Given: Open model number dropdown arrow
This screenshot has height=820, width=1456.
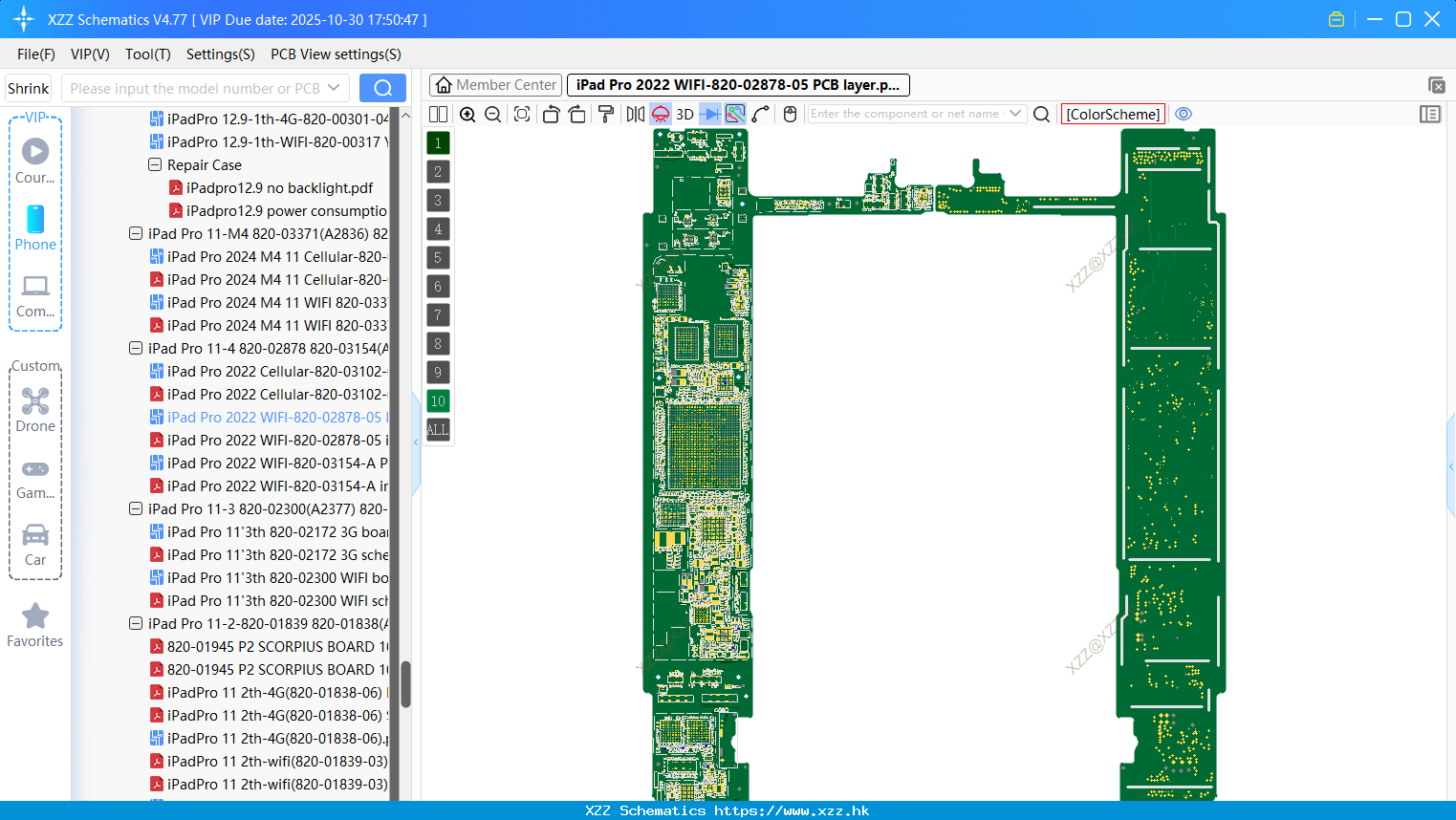Looking at the screenshot, I should coord(334,88).
